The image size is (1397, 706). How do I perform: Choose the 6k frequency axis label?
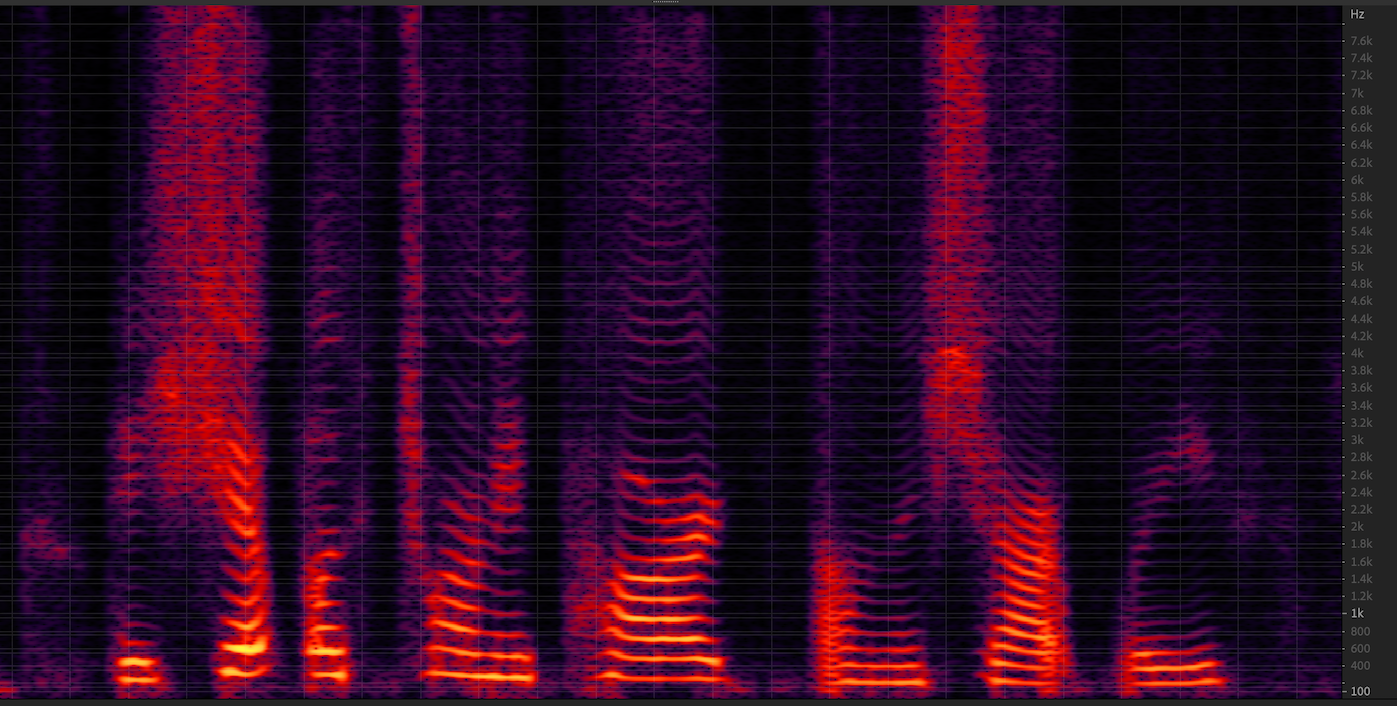point(1356,180)
